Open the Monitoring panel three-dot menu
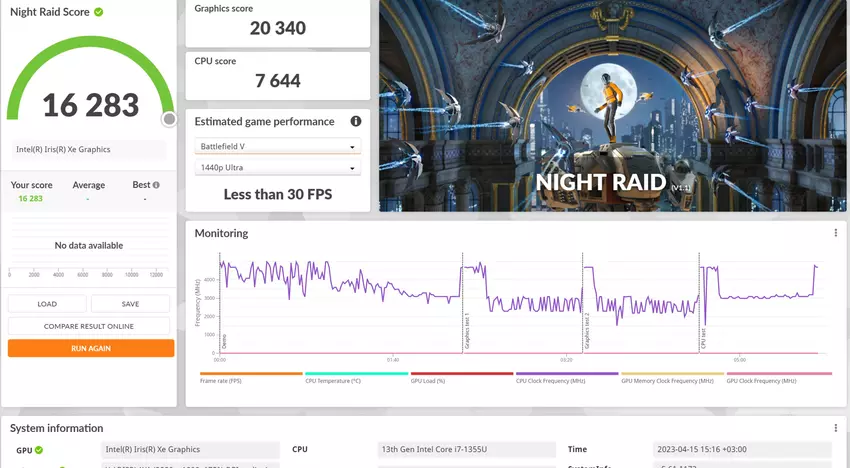The image size is (850, 468). 835,233
